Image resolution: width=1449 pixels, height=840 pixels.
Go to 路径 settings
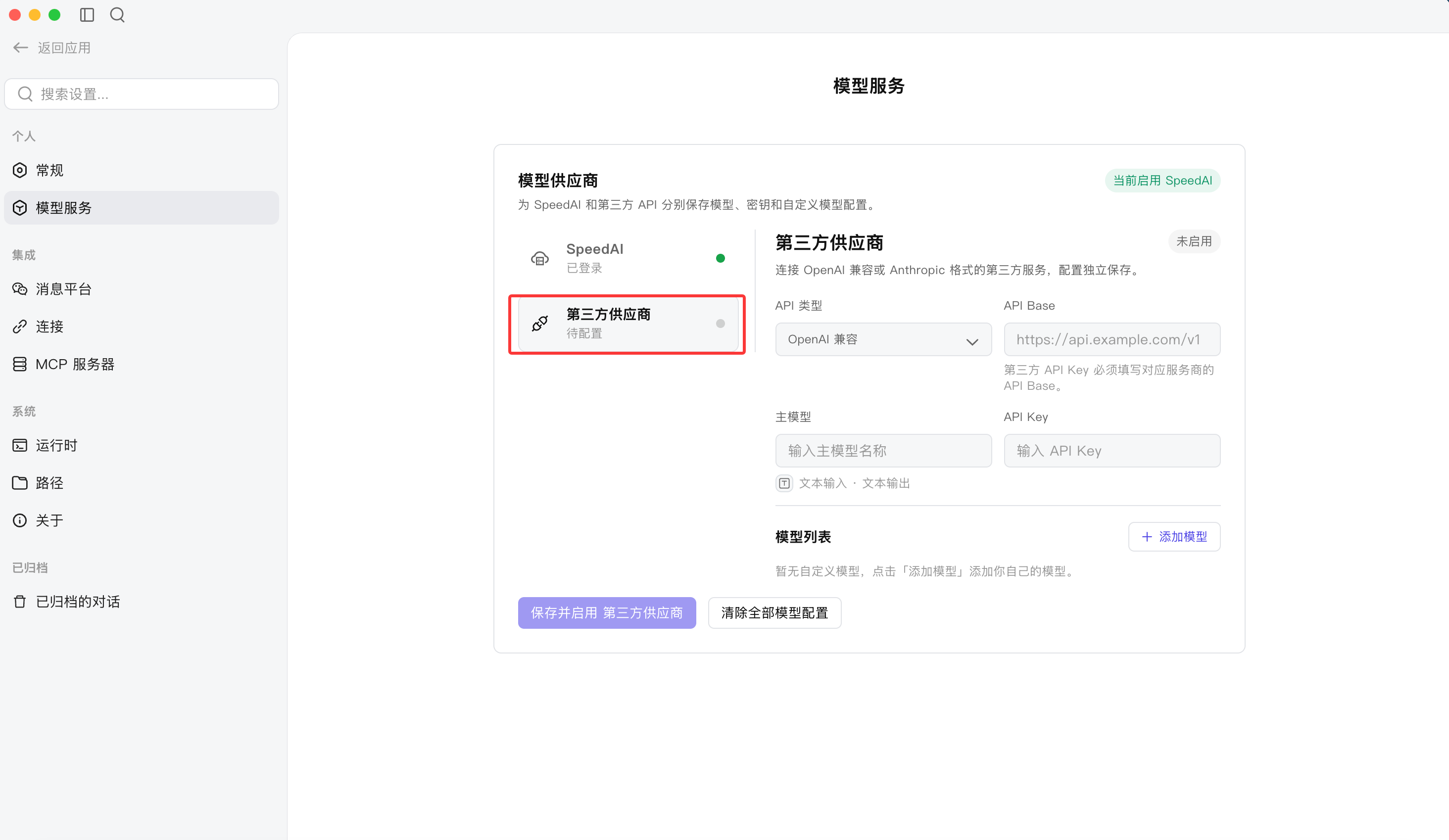coord(142,483)
